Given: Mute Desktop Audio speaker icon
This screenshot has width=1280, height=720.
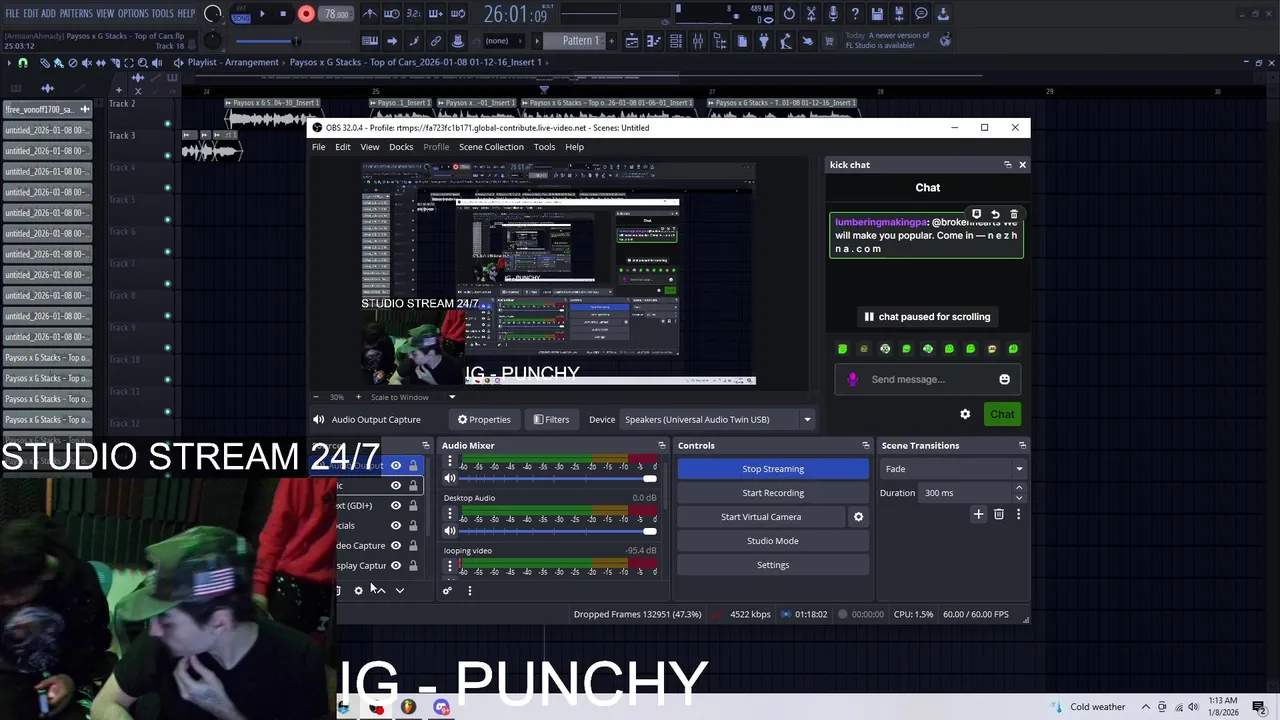Looking at the screenshot, I should [450, 531].
